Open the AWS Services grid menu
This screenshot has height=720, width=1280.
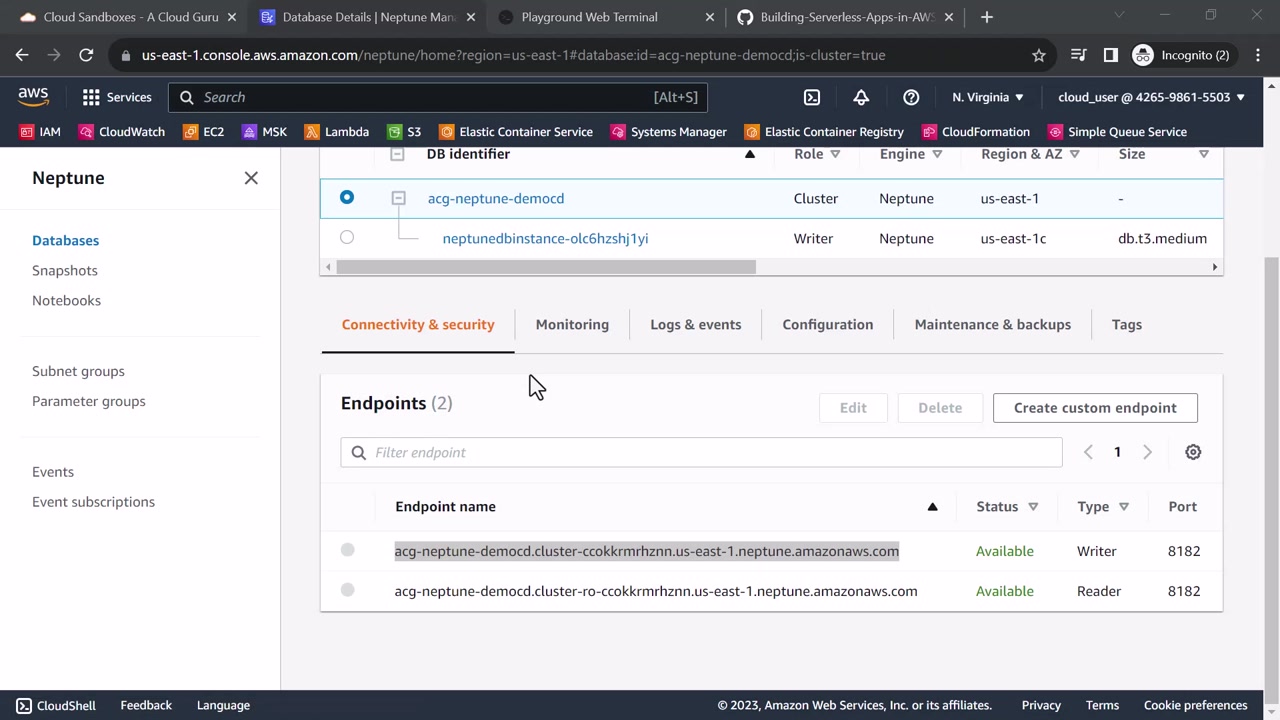[117, 97]
